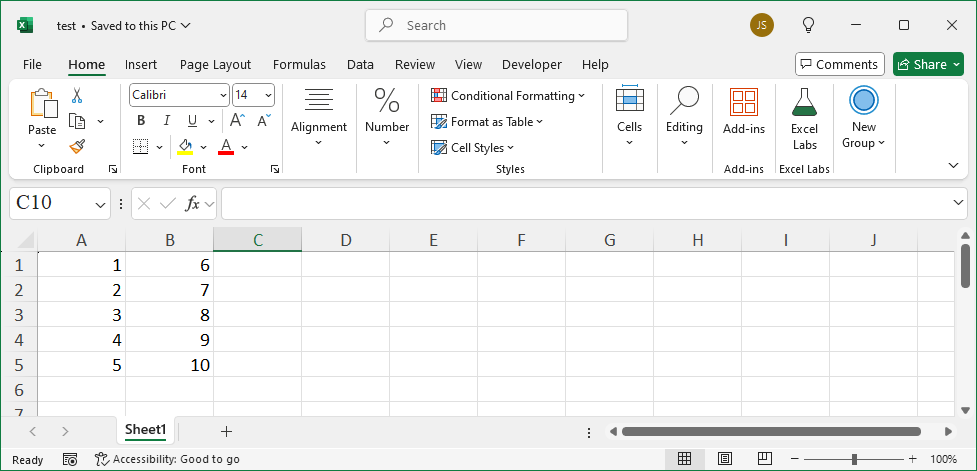The height and width of the screenshot is (471, 977).
Task: Open Format as Table gallery
Action: (487, 121)
